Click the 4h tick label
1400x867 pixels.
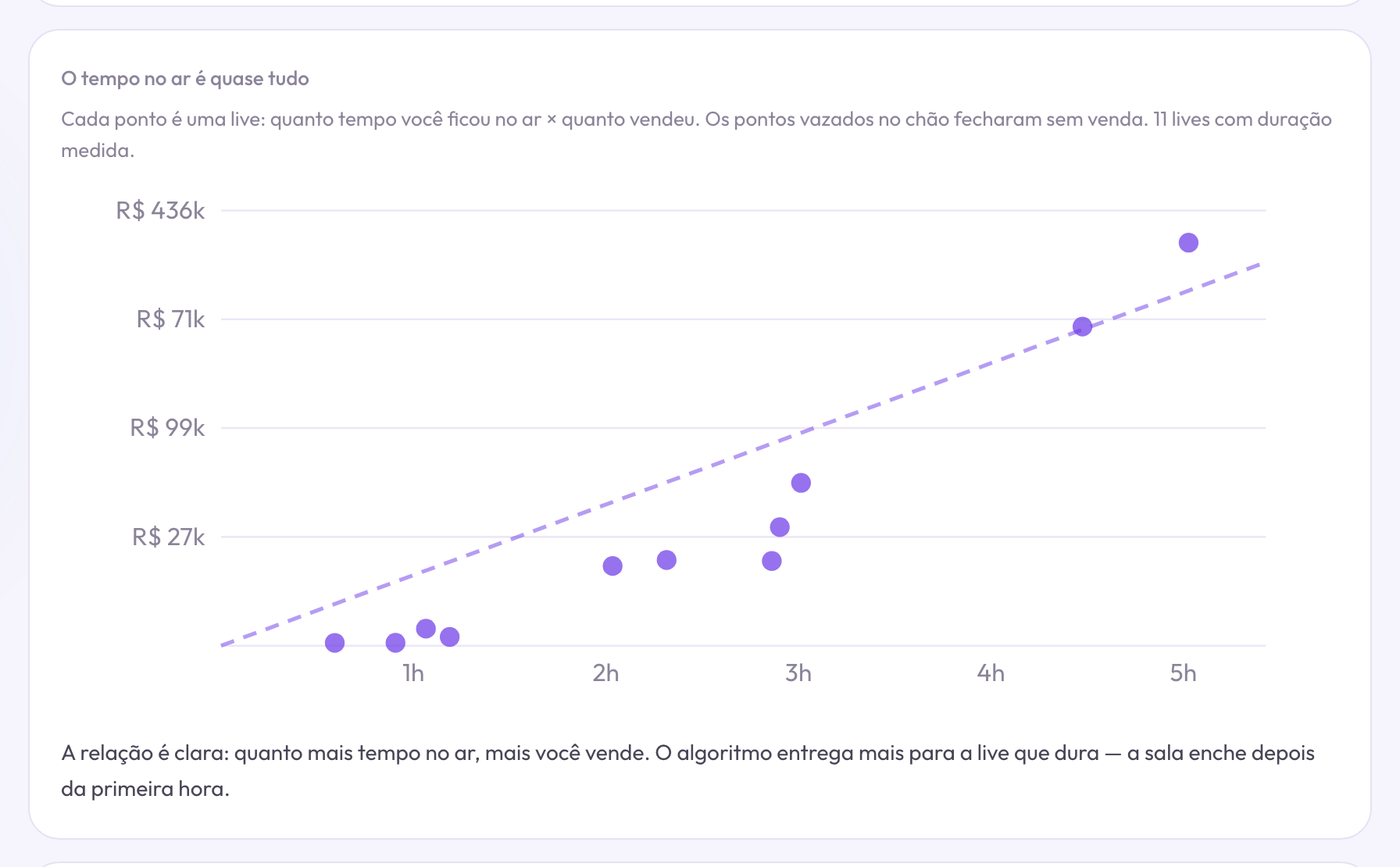tap(991, 673)
